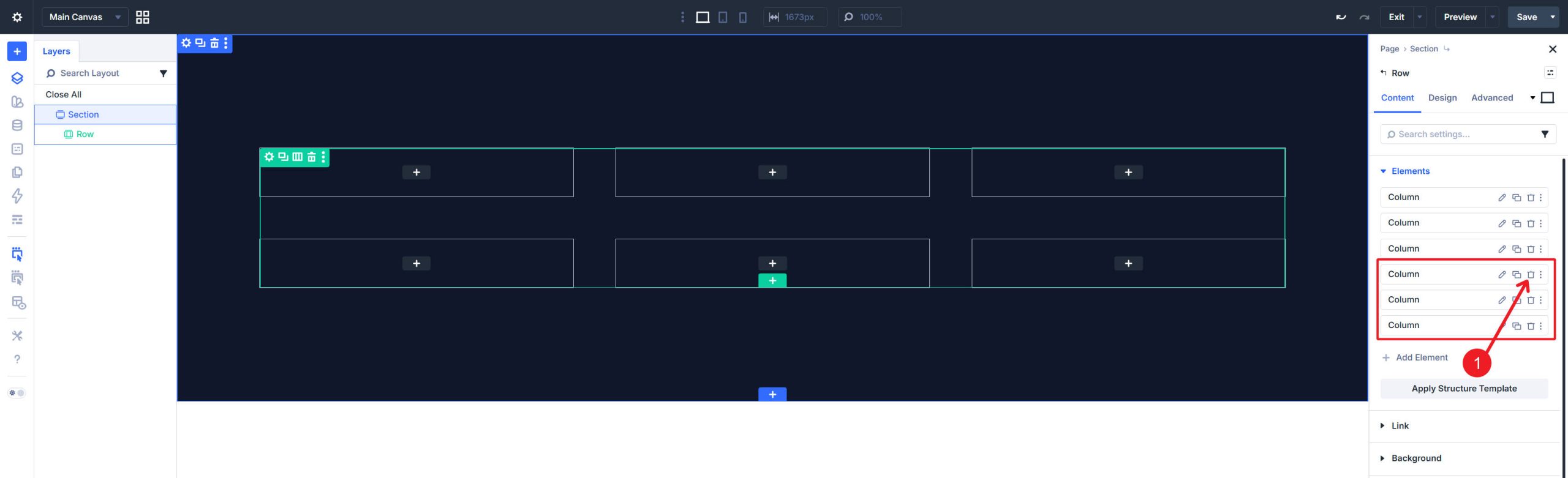
Task: Change row column structure icon on green toolbar
Action: [x=297, y=157]
